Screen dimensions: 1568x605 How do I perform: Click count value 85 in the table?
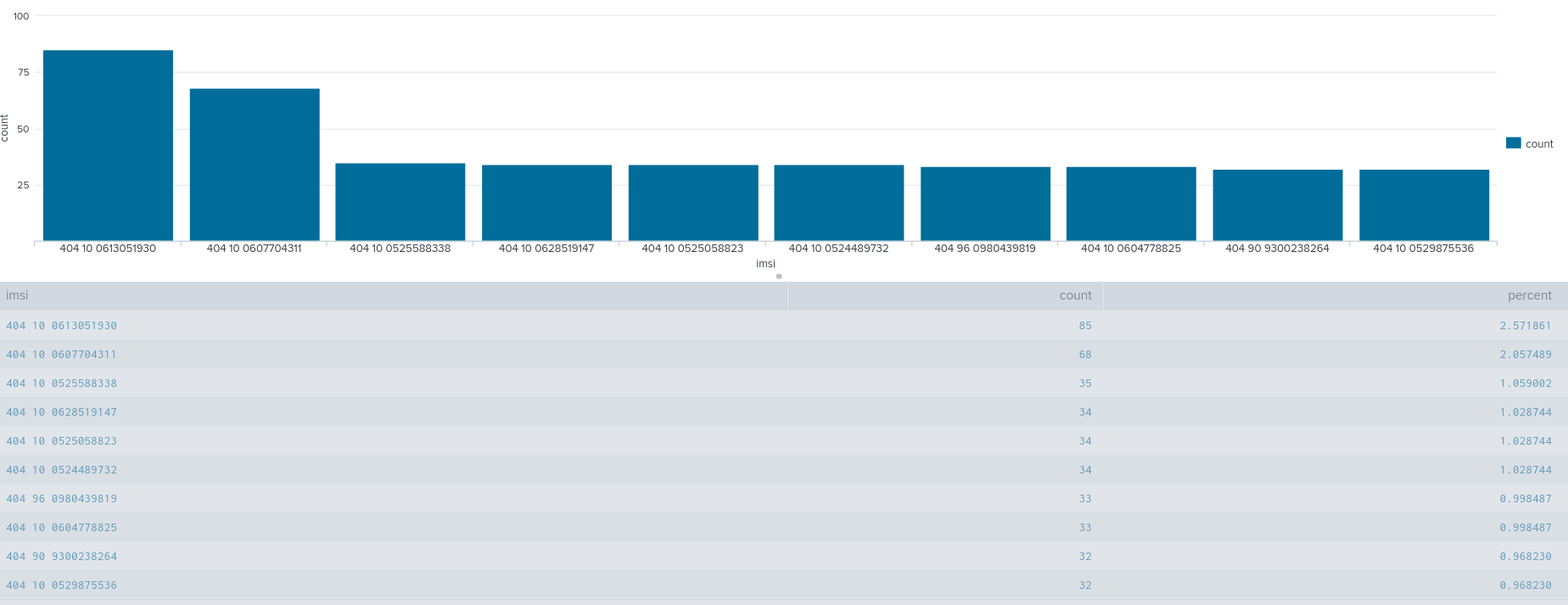[1085, 326]
